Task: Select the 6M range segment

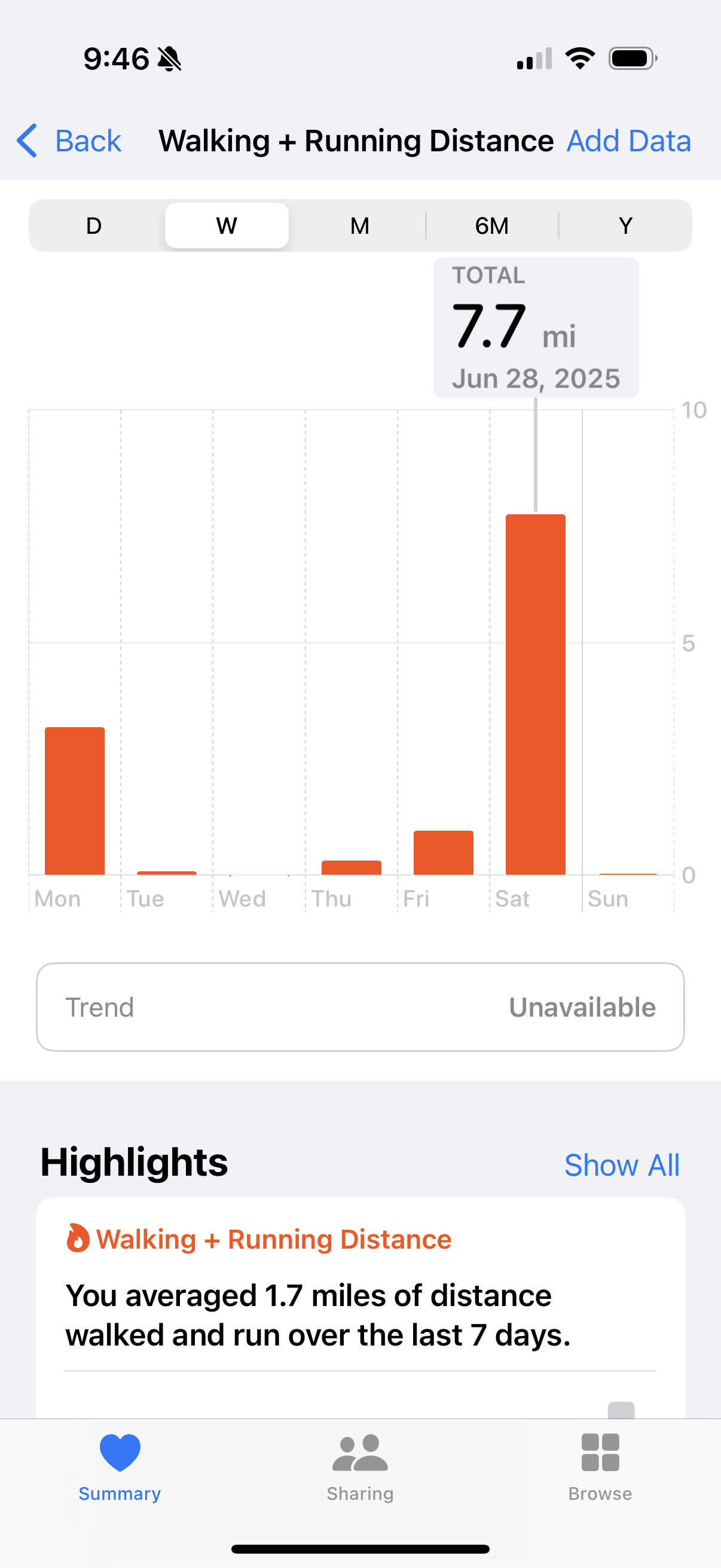Action: (x=491, y=226)
